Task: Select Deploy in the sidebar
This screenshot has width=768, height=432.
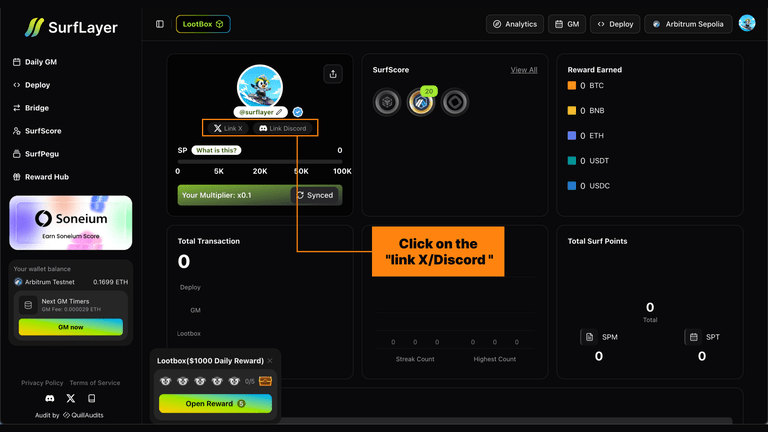Action: pos(31,85)
